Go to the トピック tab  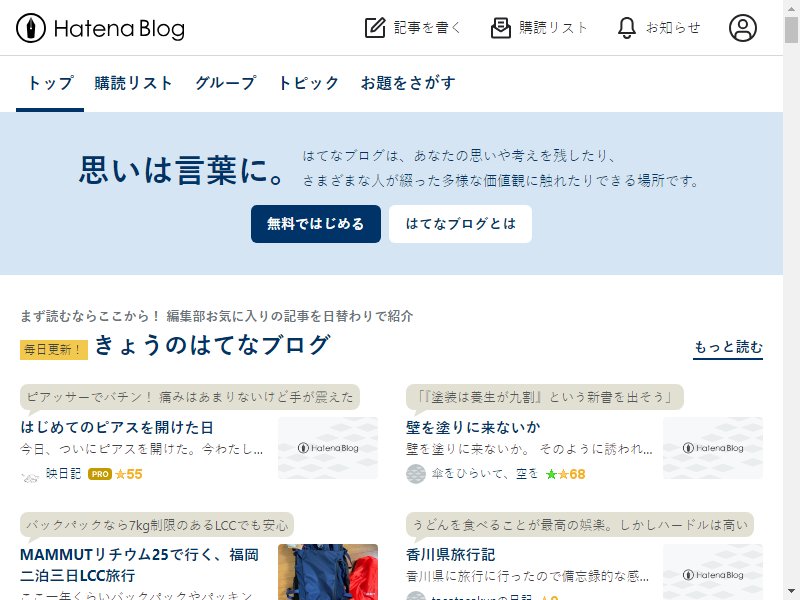(309, 83)
